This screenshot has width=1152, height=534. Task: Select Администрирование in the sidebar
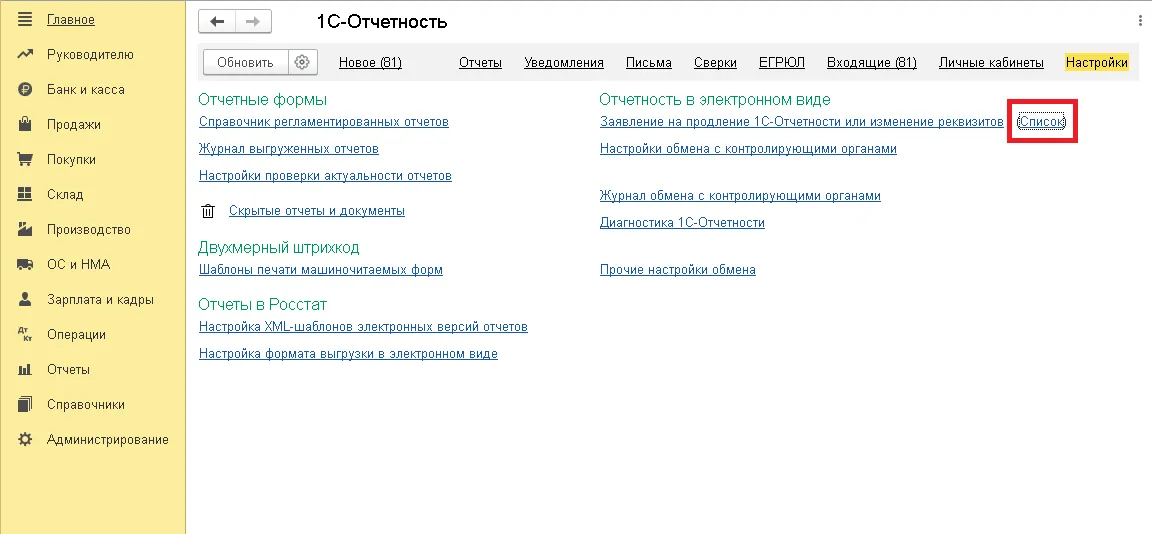107,439
